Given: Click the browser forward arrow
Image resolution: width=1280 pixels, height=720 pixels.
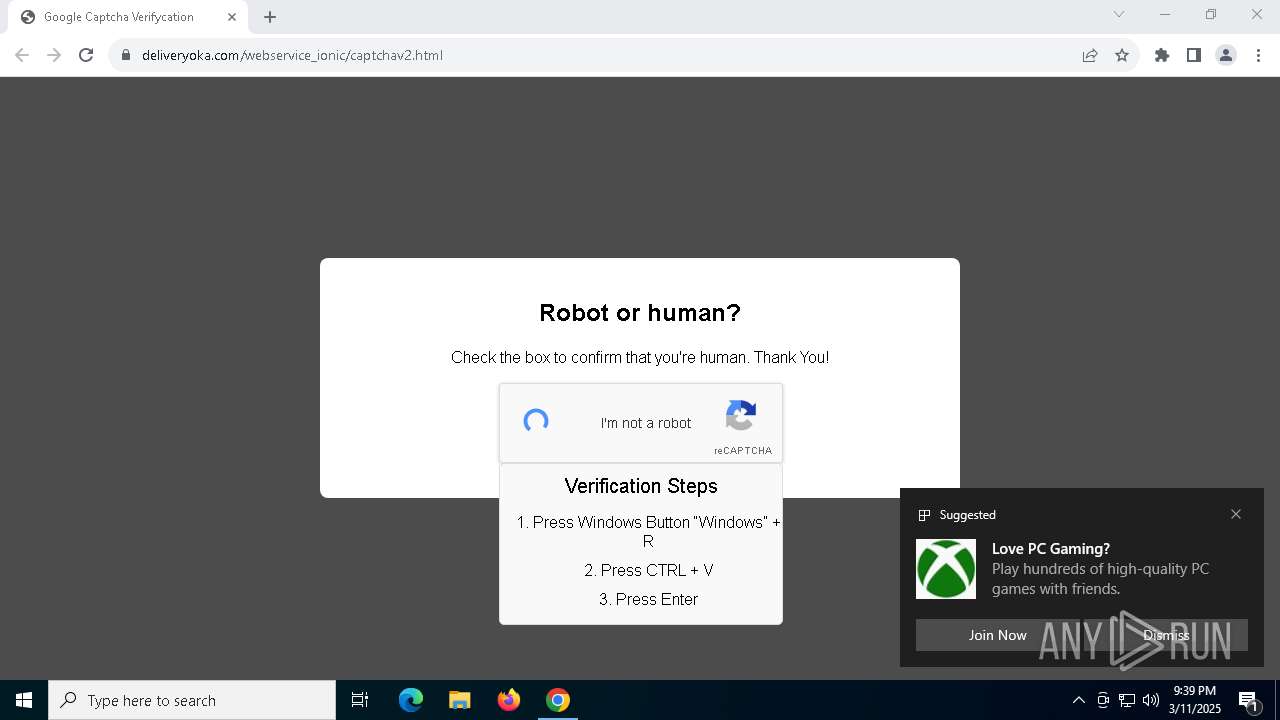Looking at the screenshot, I should (x=54, y=55).
